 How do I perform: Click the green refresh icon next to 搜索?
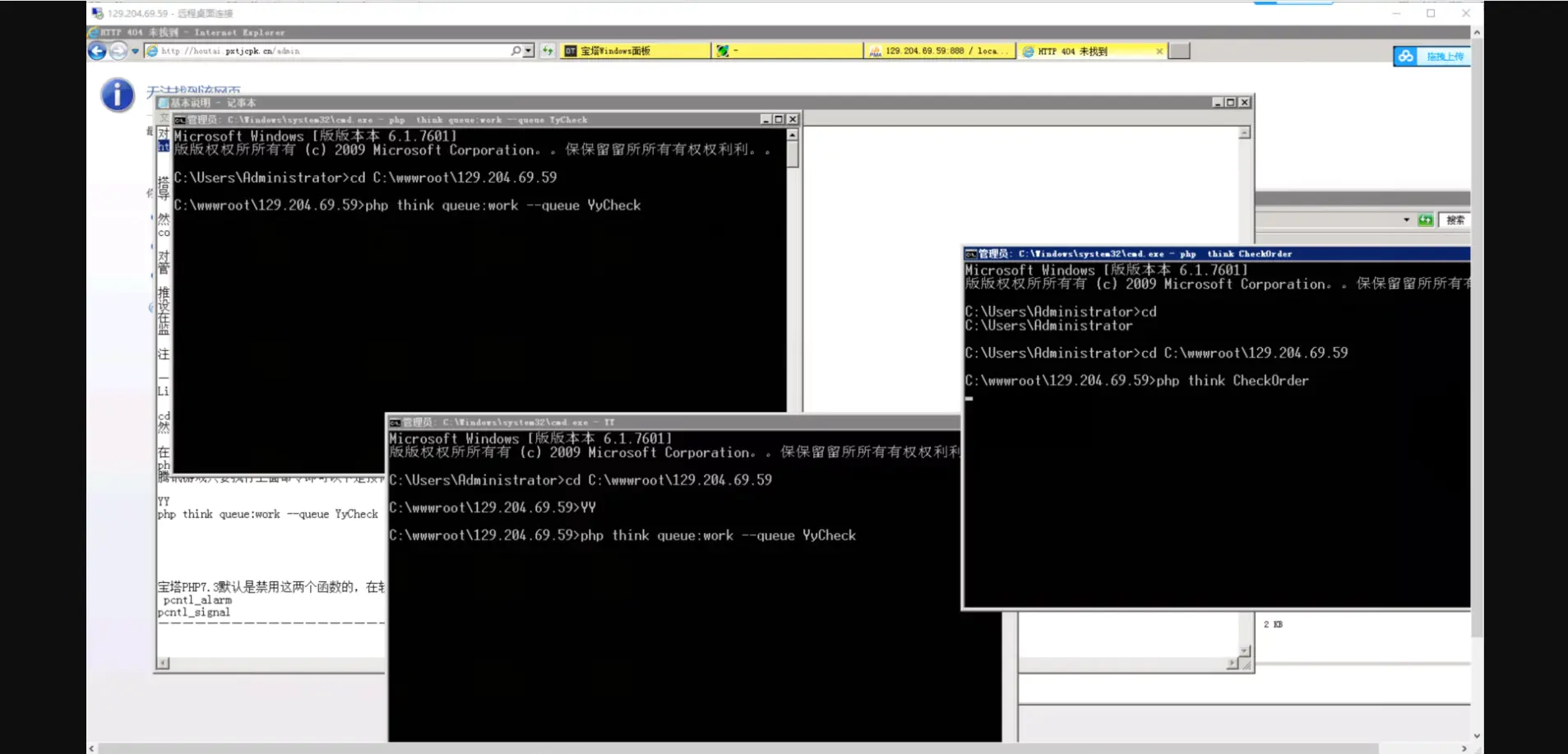[x=1426, y=220]
